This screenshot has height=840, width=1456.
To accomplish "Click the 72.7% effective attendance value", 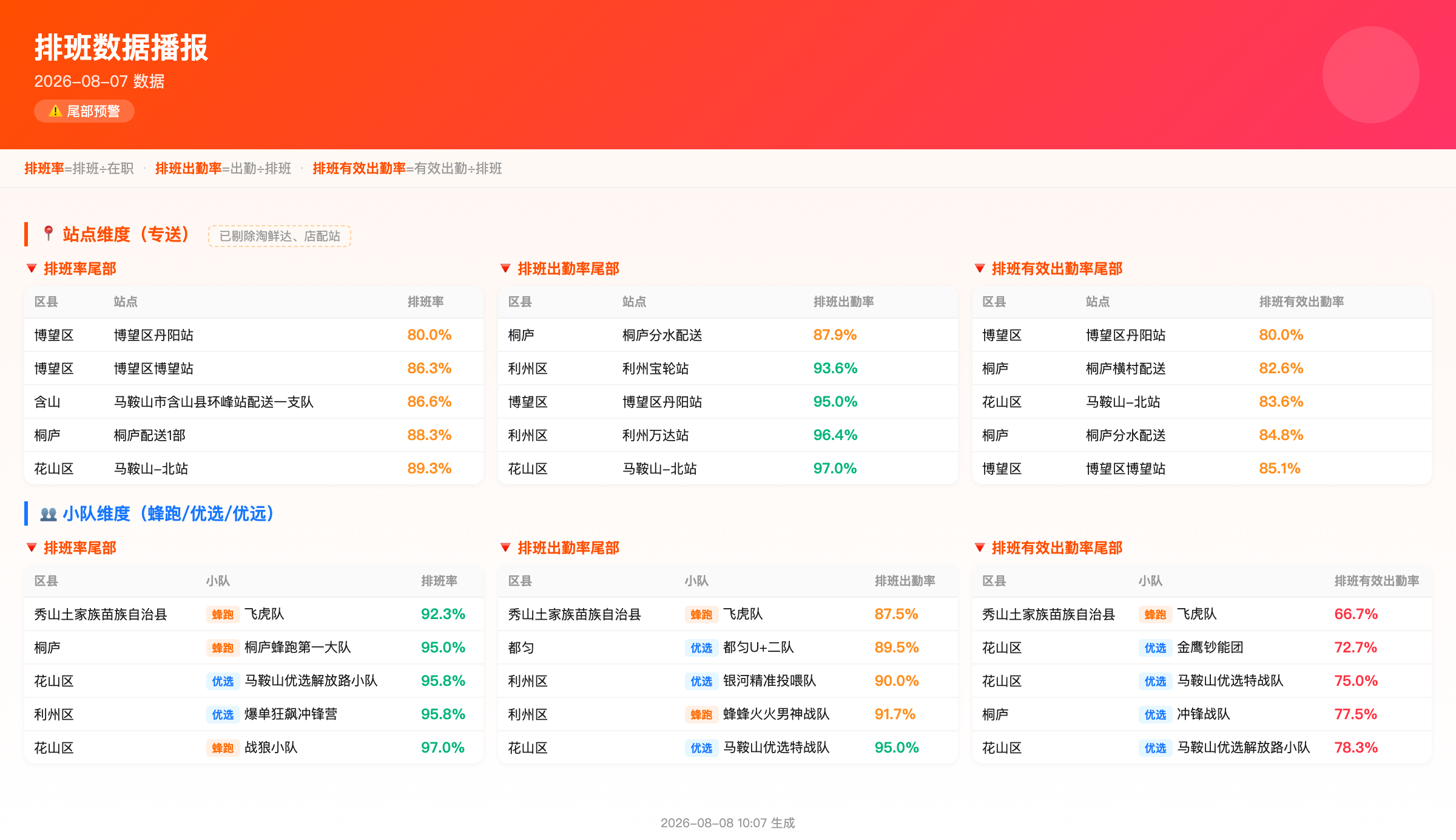I will (x=1356, y=648).
